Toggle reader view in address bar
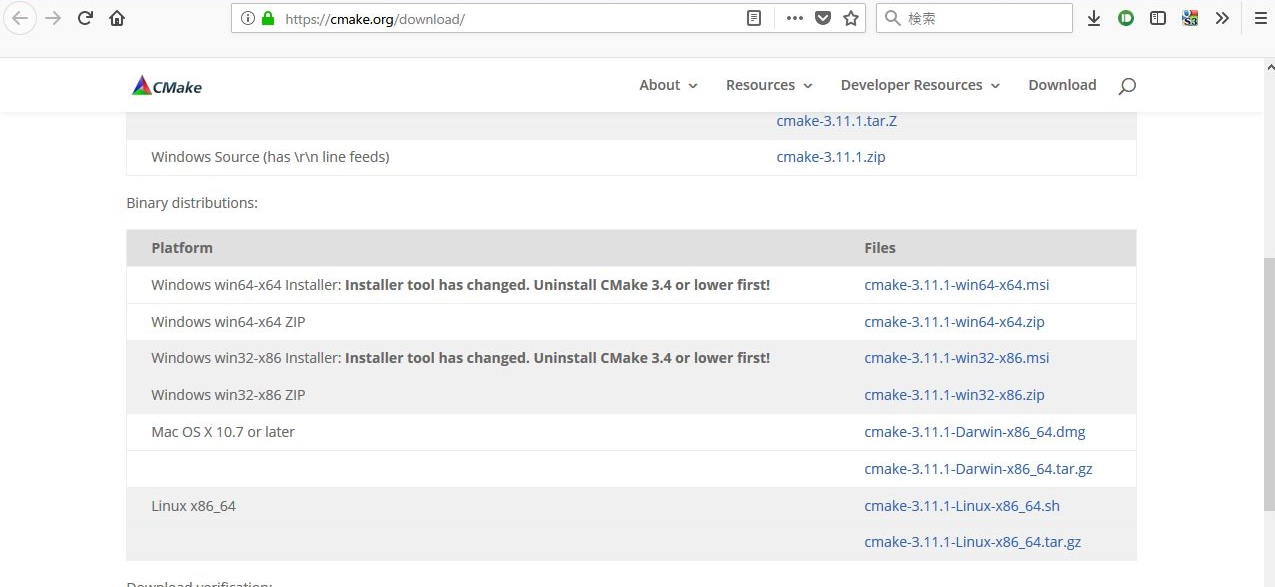The image size is (1275, 587). coord(754,18)
